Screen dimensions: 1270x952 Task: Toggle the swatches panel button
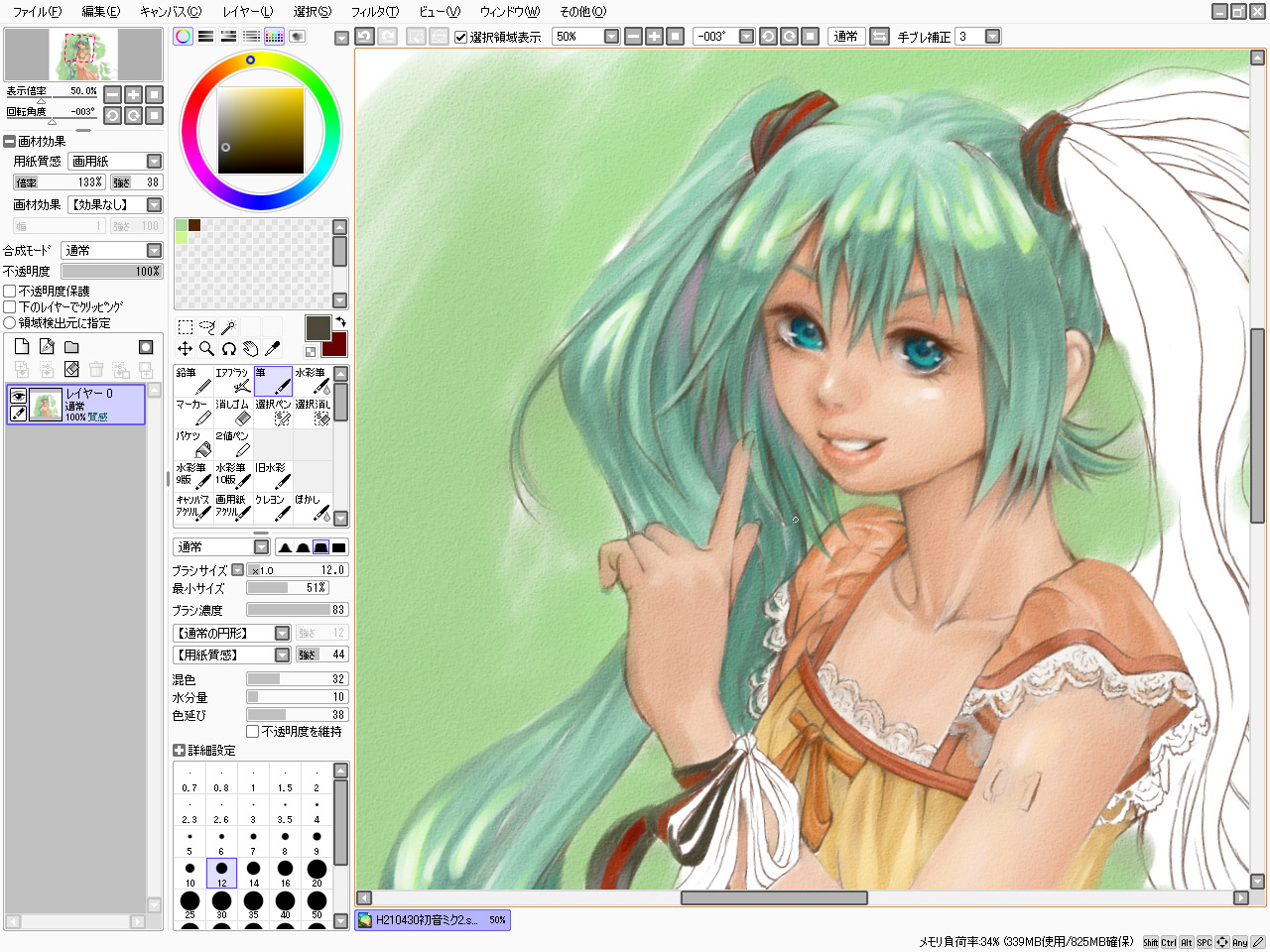275,36
